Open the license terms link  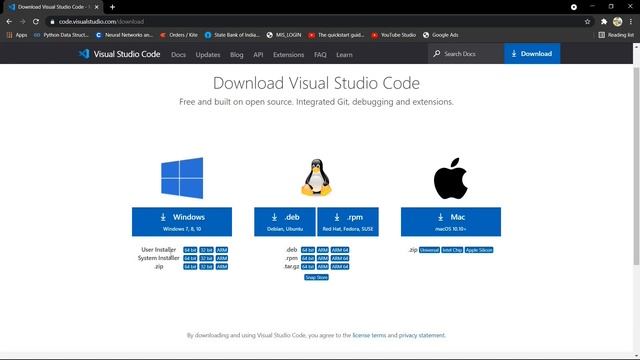[x=369, y=335]
